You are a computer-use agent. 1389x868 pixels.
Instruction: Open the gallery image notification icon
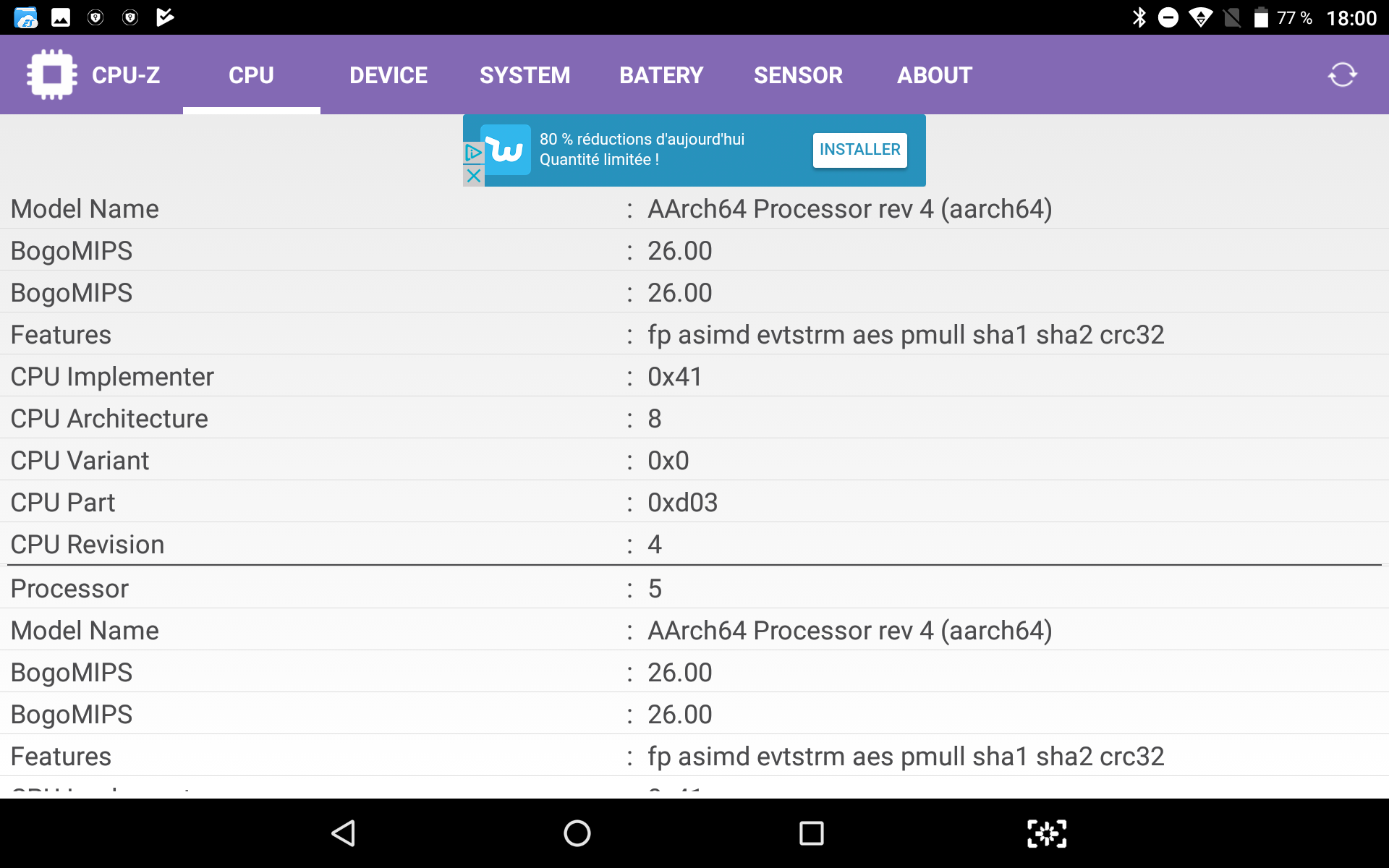61,17
